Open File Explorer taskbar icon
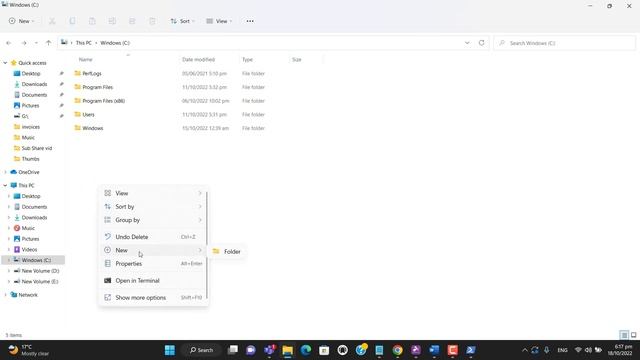The image size is (640, 360). [288, 350]
